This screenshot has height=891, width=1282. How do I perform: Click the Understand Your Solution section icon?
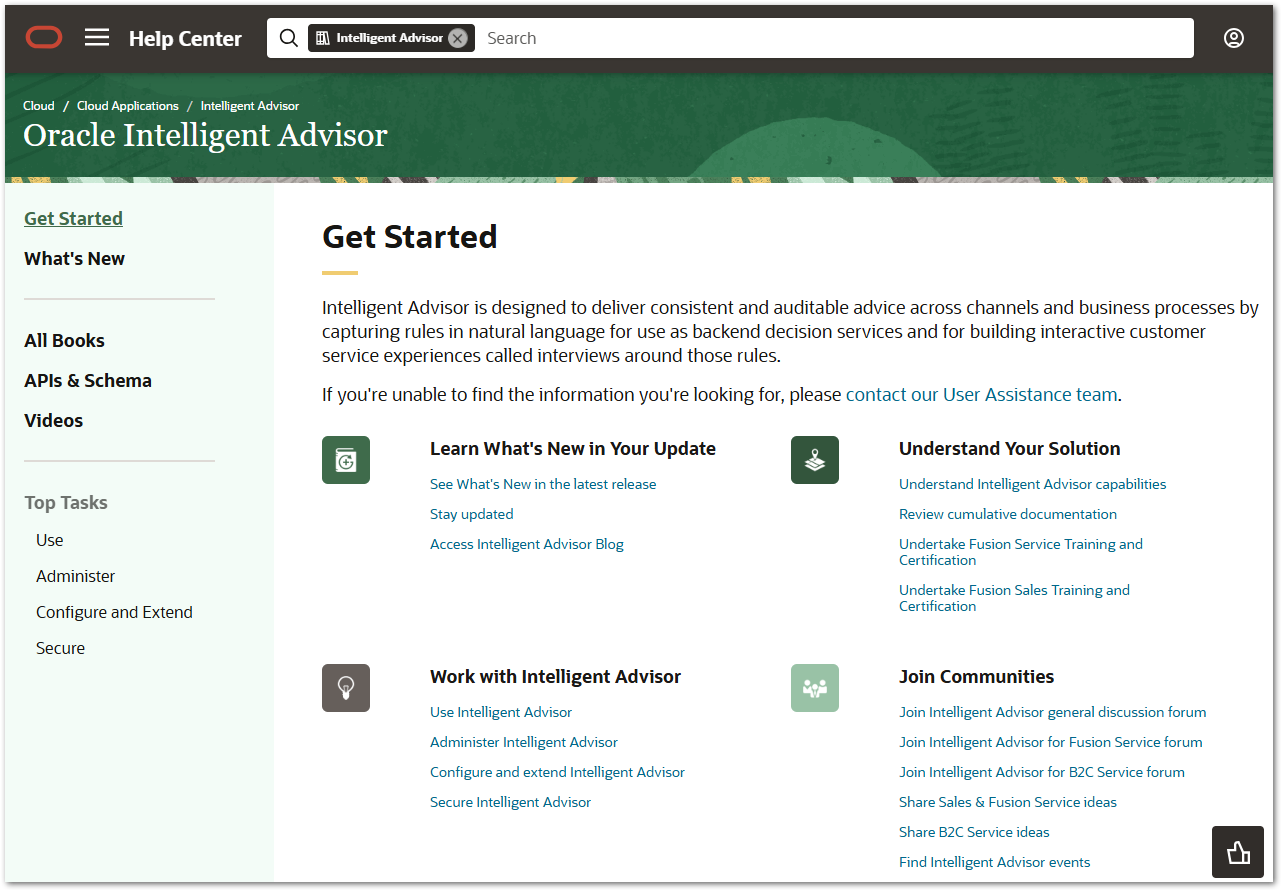click(x=815, y=460)
